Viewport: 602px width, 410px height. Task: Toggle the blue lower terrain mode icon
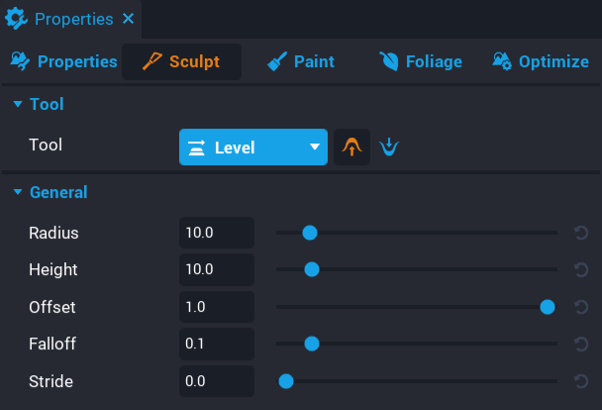[x=389, y=147]
